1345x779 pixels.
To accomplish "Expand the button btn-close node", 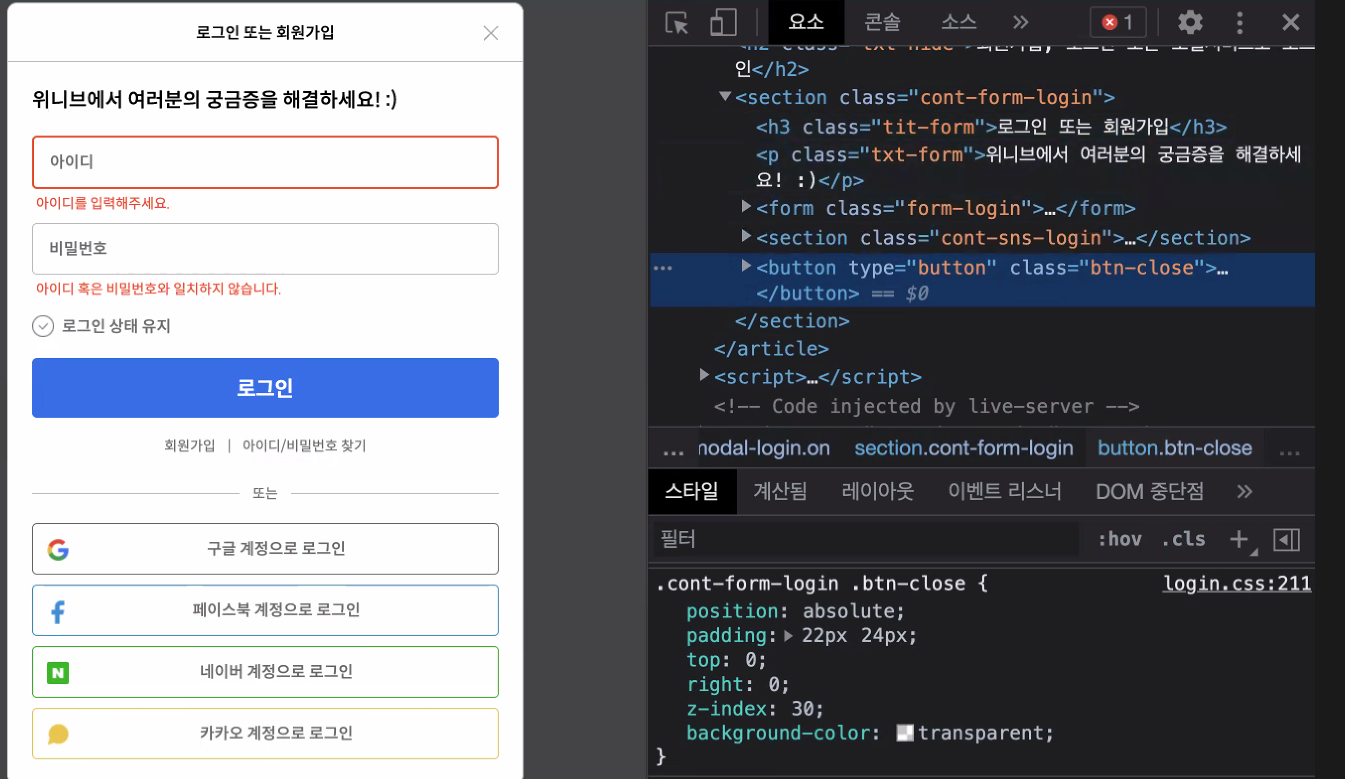I will [746, 266].
